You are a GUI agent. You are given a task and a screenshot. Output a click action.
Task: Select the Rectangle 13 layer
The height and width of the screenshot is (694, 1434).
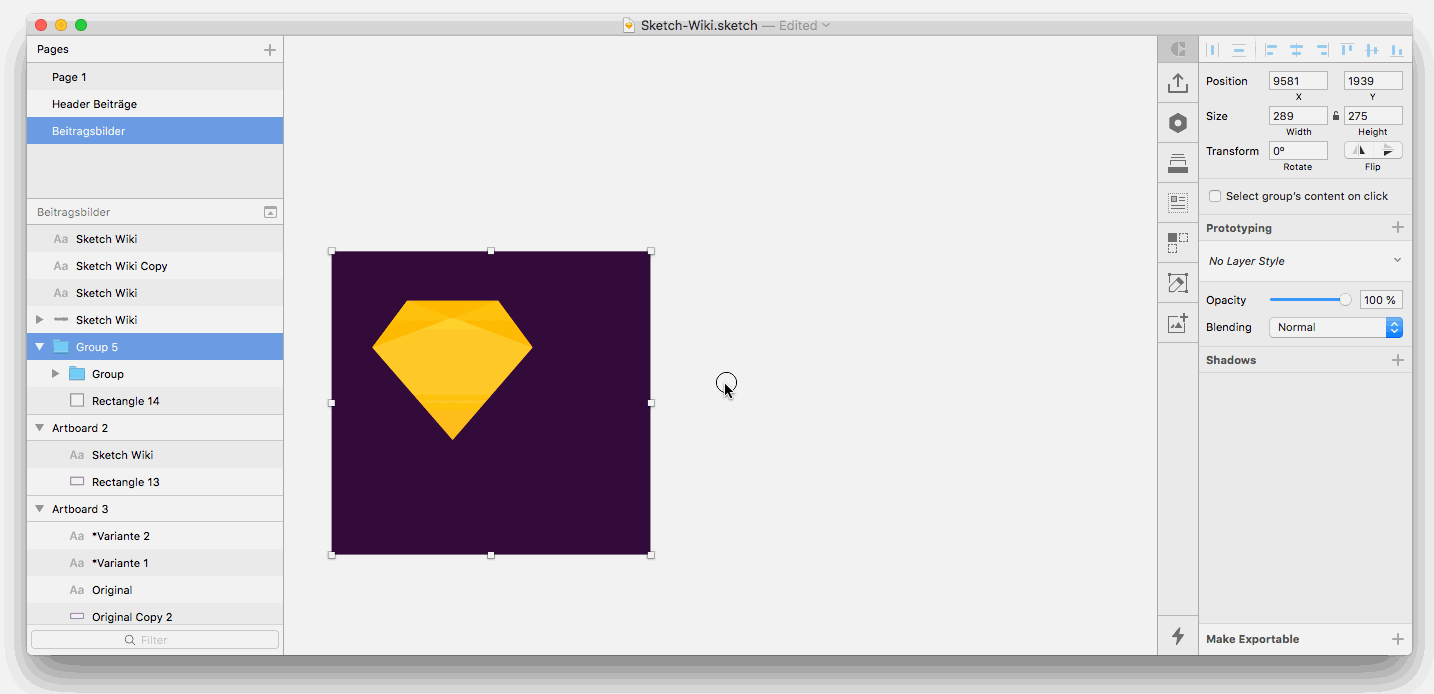pos(155,482)
